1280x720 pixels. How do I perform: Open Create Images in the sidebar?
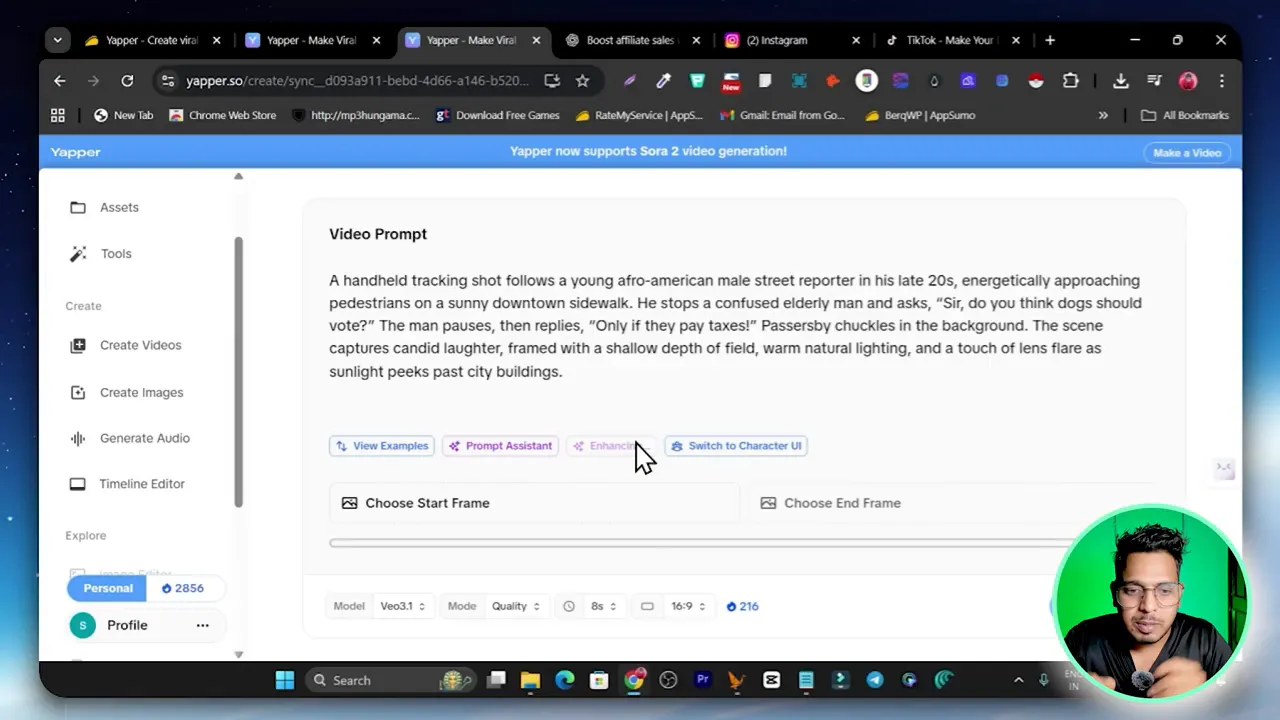click(x=140, y=392)
